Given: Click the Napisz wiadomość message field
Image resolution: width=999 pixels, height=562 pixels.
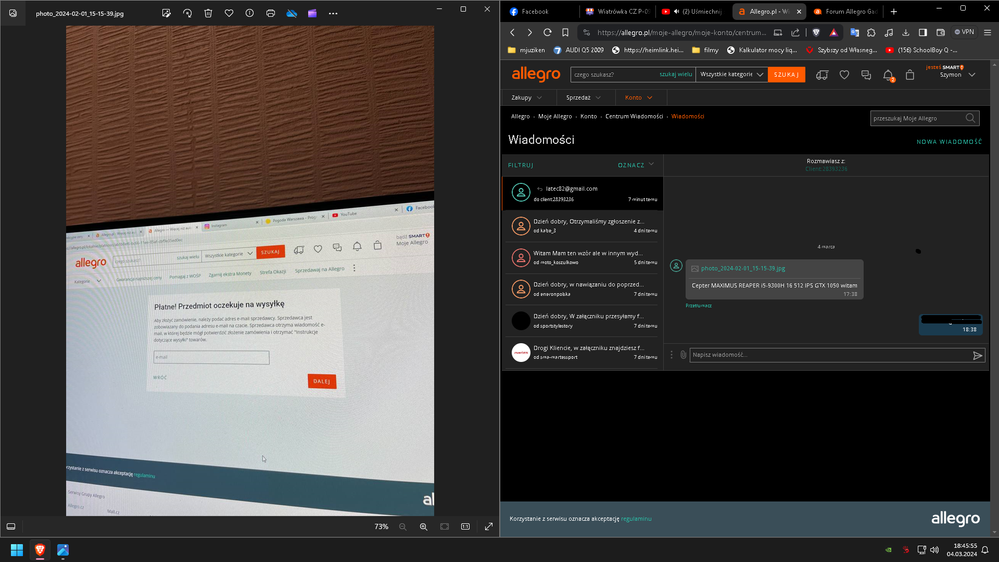Looking at the screenshot, I should coord(830,355).
